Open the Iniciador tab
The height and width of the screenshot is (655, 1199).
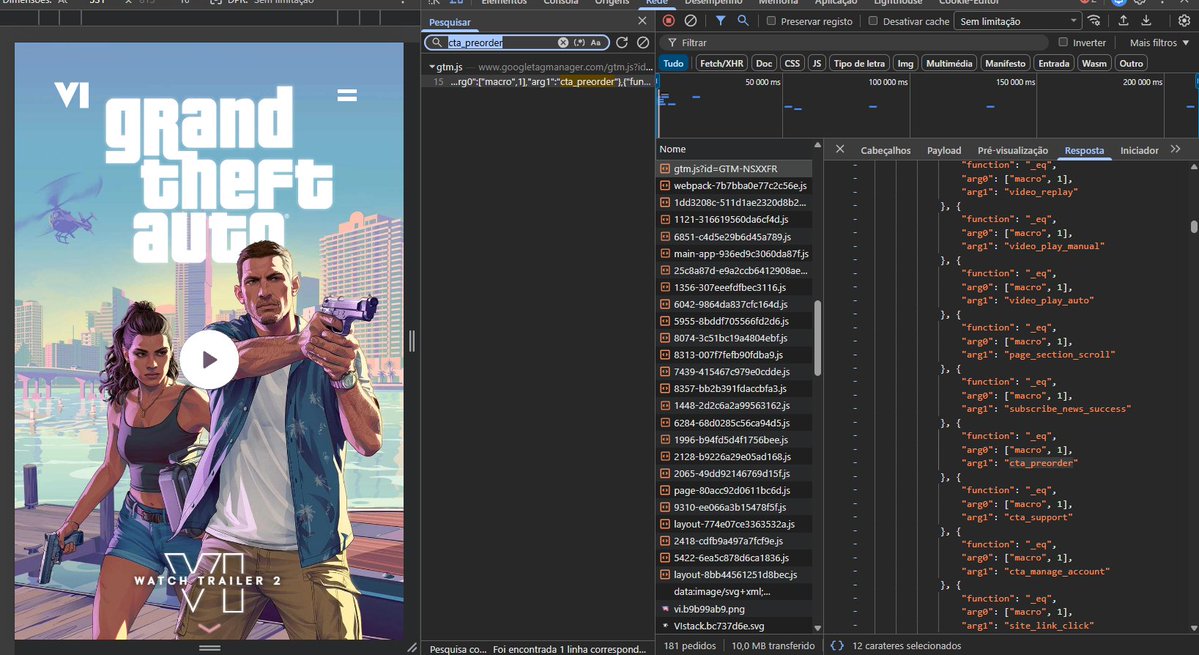(1139, 151)
